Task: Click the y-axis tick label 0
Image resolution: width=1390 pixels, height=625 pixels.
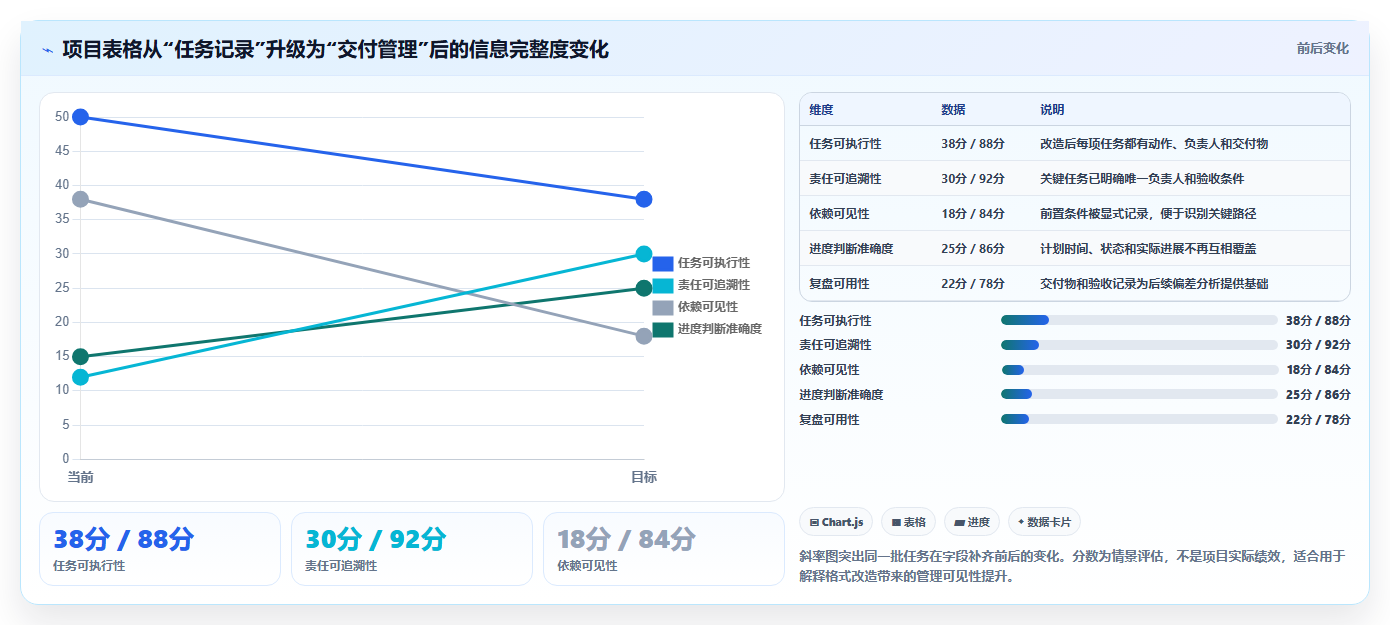Action: click(66, 459)
